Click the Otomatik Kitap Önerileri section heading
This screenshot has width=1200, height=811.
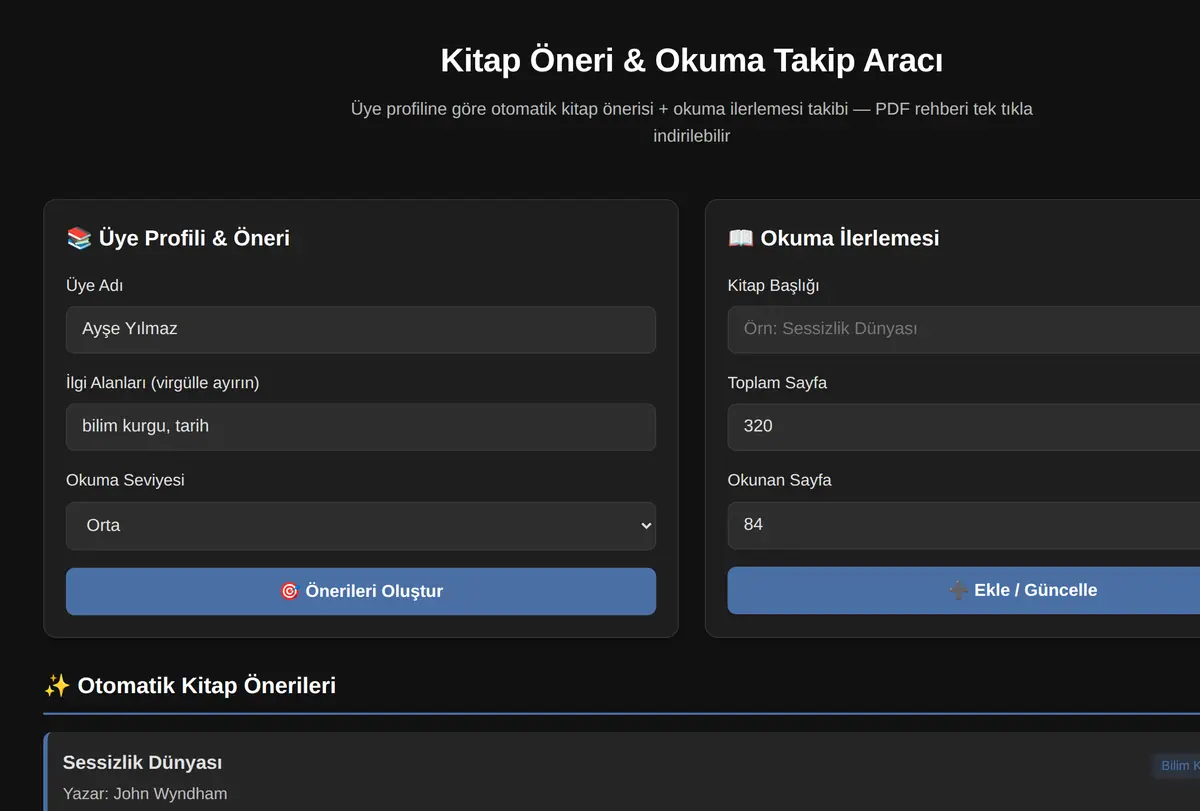(x=206, y=686)
